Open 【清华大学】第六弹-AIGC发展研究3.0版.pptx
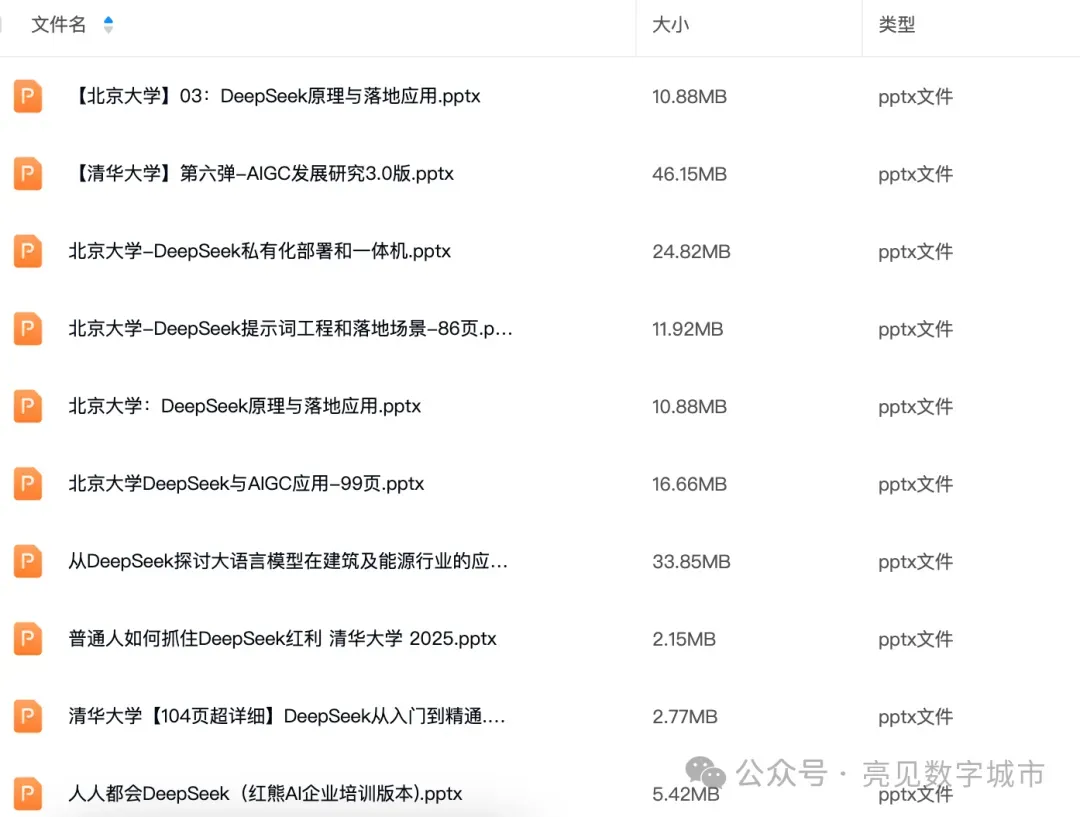Screen dimensions: 1080x817 point(263,174)
